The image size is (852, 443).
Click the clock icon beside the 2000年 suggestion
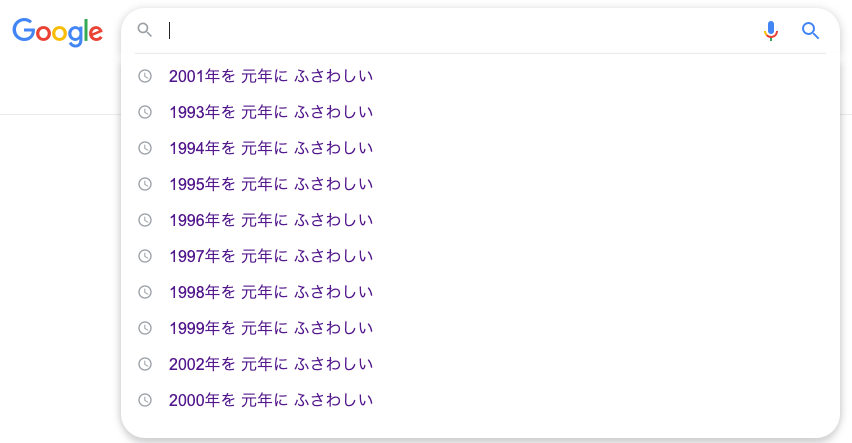tap(145, 400)
